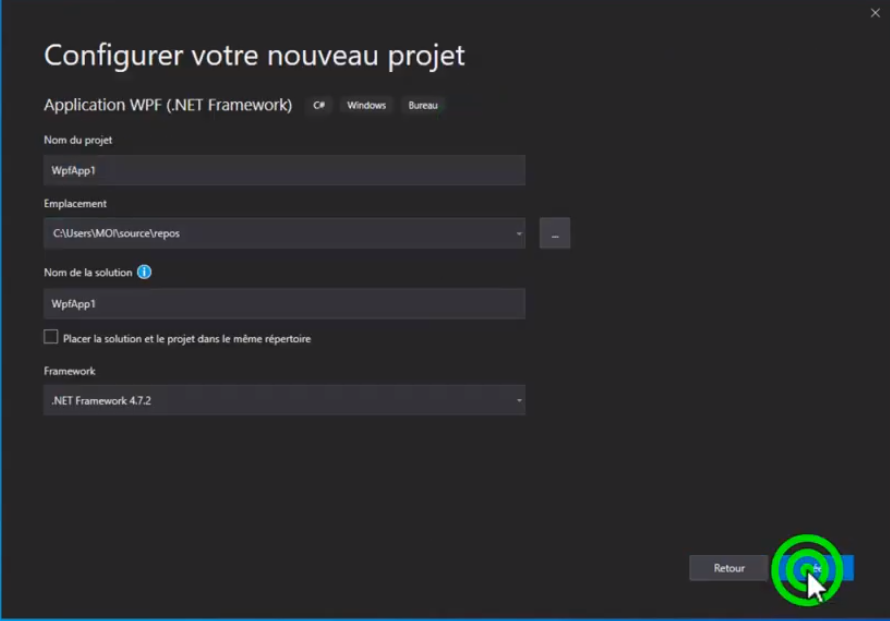Click the "Placer la solution et le projet" label

pos(187,339)
